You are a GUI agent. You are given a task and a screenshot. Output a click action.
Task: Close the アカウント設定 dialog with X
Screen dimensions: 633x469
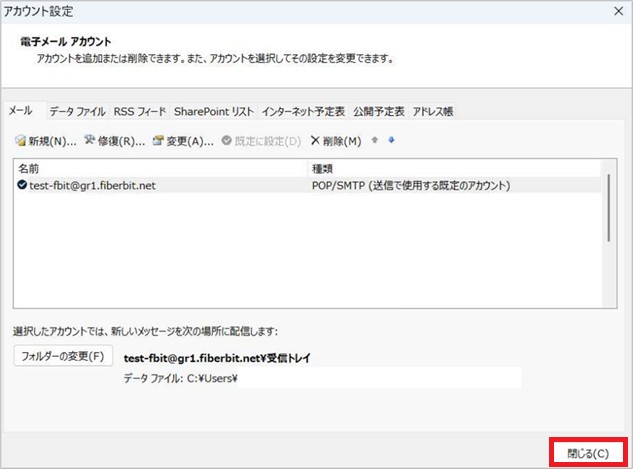(x=618, y=11)
